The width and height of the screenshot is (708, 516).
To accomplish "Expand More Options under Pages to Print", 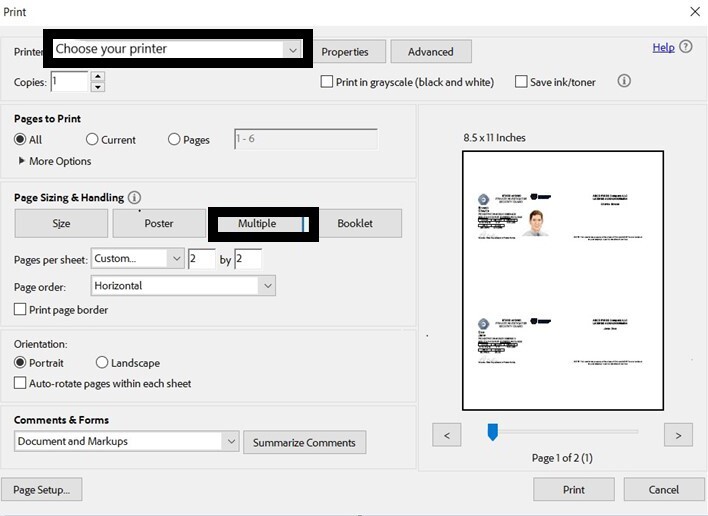I will (x=55, y=161).
